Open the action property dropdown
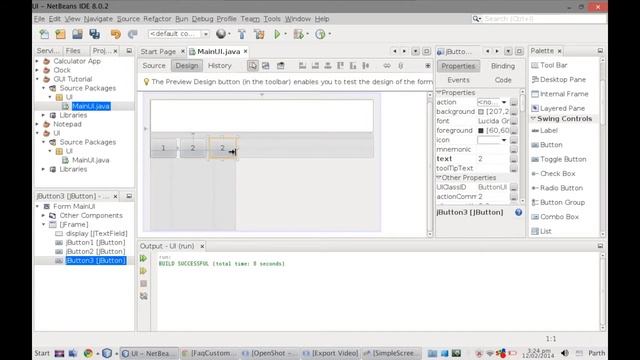640x360 pixels. [x=504, y=102]
